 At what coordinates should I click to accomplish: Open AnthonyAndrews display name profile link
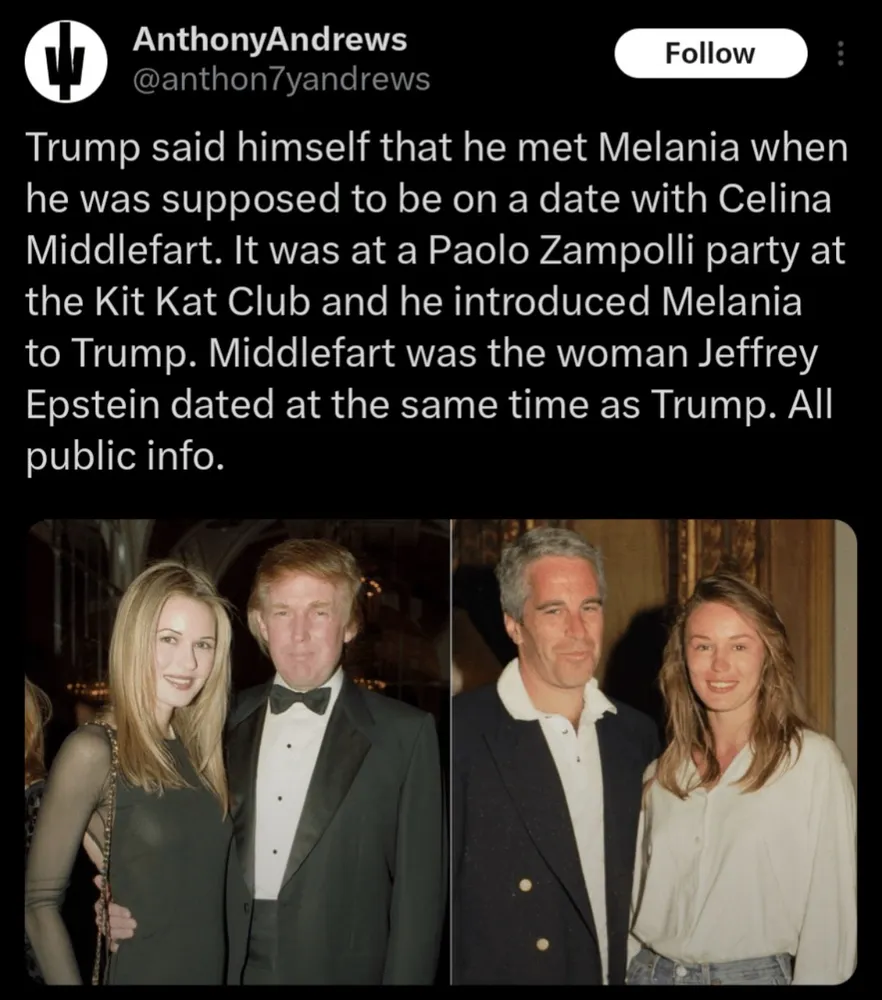270,40
